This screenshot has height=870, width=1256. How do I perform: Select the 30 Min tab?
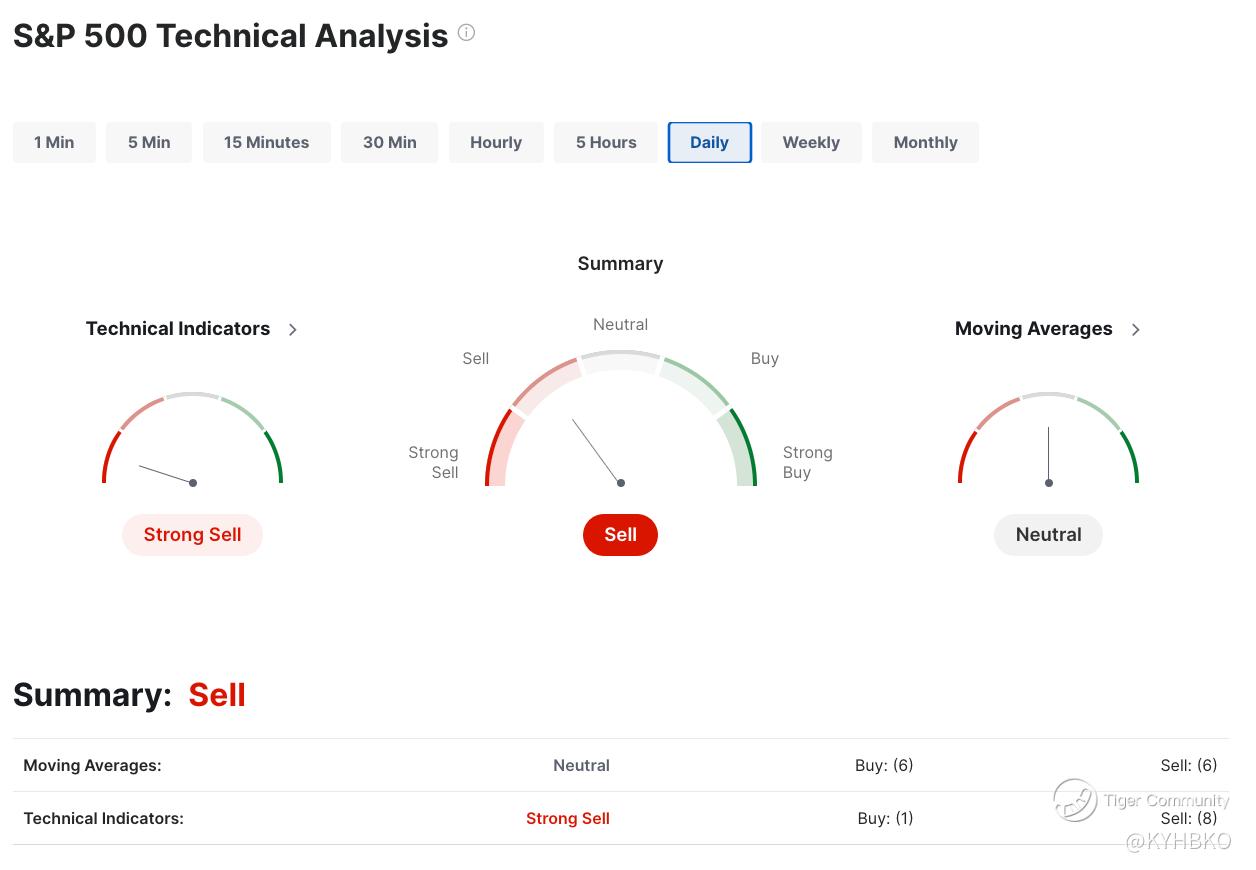[x=390, y=142]
